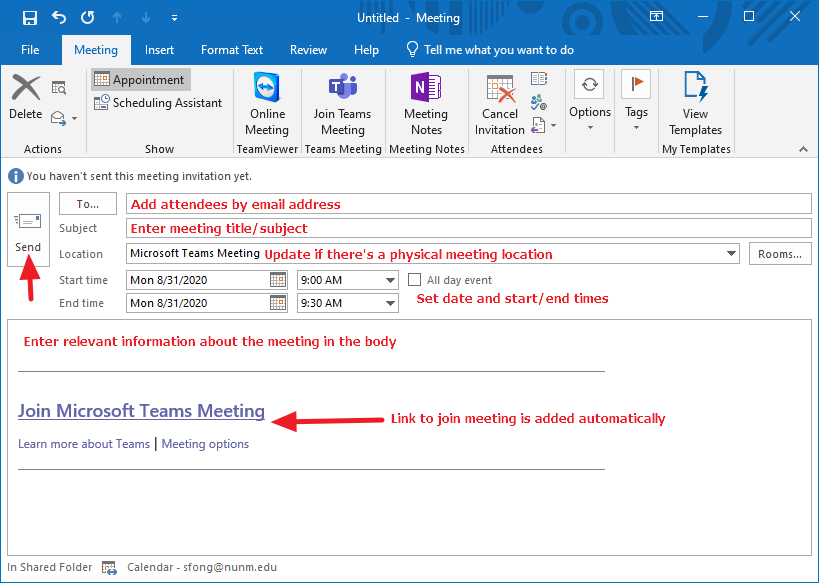Open OneNote Meeting Notes
This screenshot has width=819, height=583.
click(x=426, y=105)
